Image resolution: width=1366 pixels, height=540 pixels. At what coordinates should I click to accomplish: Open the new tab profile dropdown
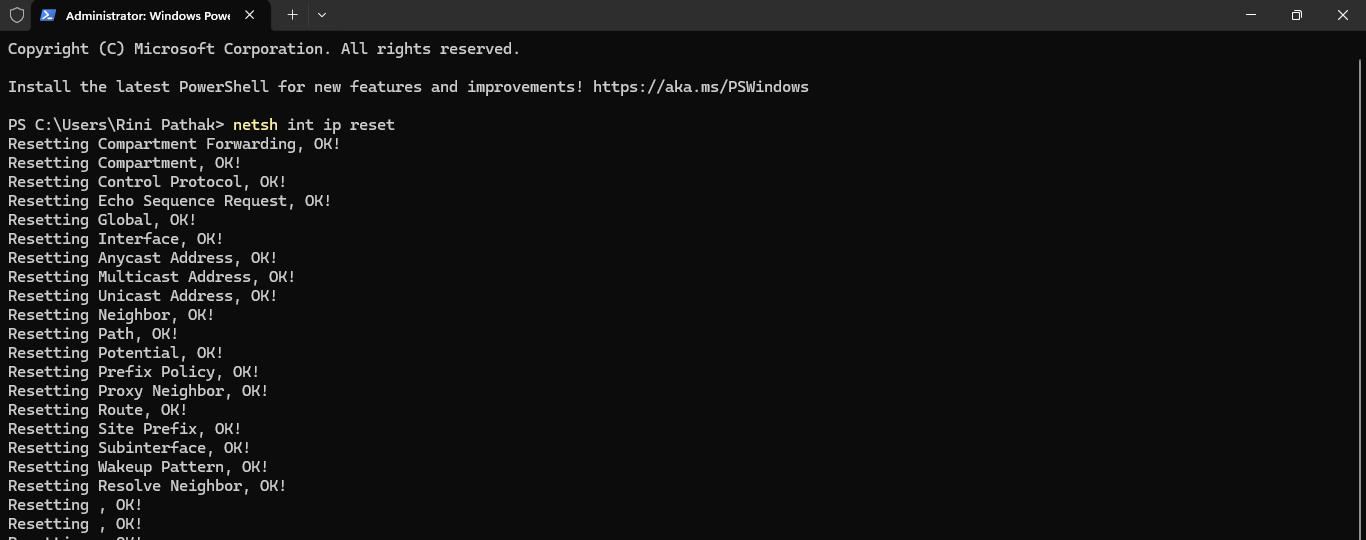click(x=322, y=15)
